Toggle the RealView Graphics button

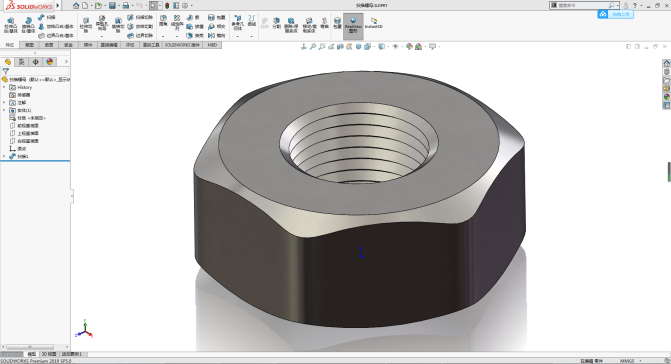(x=353, y=26)
